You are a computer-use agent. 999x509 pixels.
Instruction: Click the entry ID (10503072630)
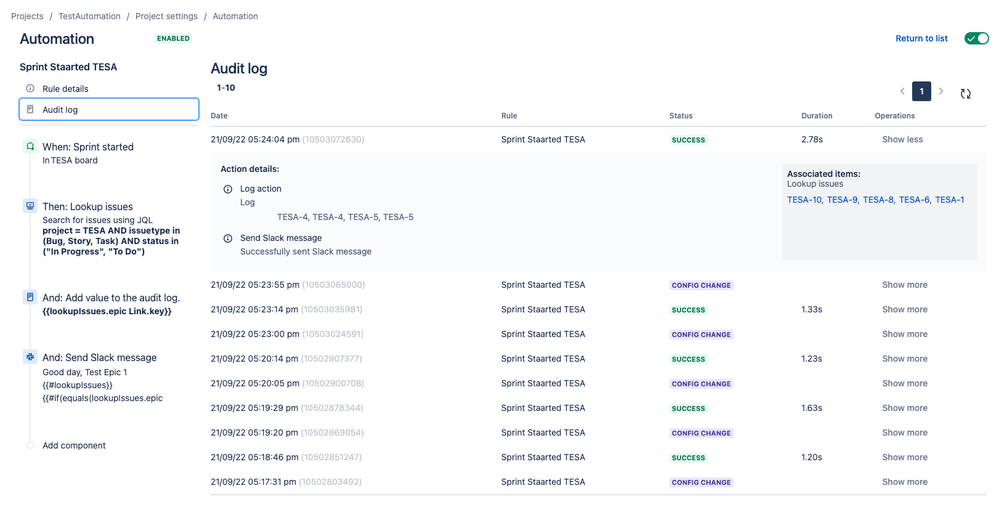click(333, 140)
